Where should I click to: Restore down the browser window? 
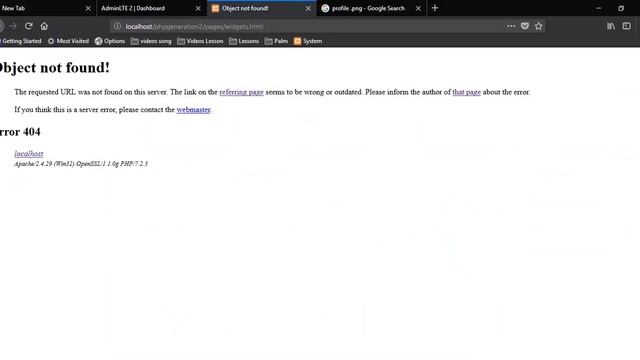coord(621,8)
